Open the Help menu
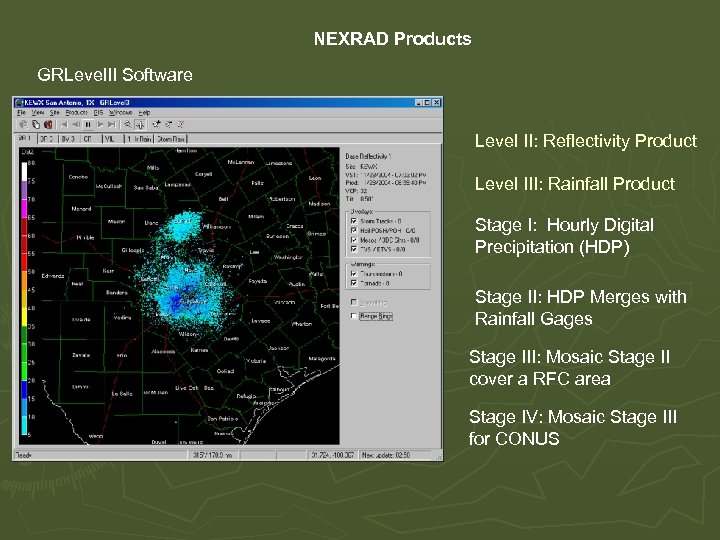The image size is (720, 540). (x=144, y=112)
